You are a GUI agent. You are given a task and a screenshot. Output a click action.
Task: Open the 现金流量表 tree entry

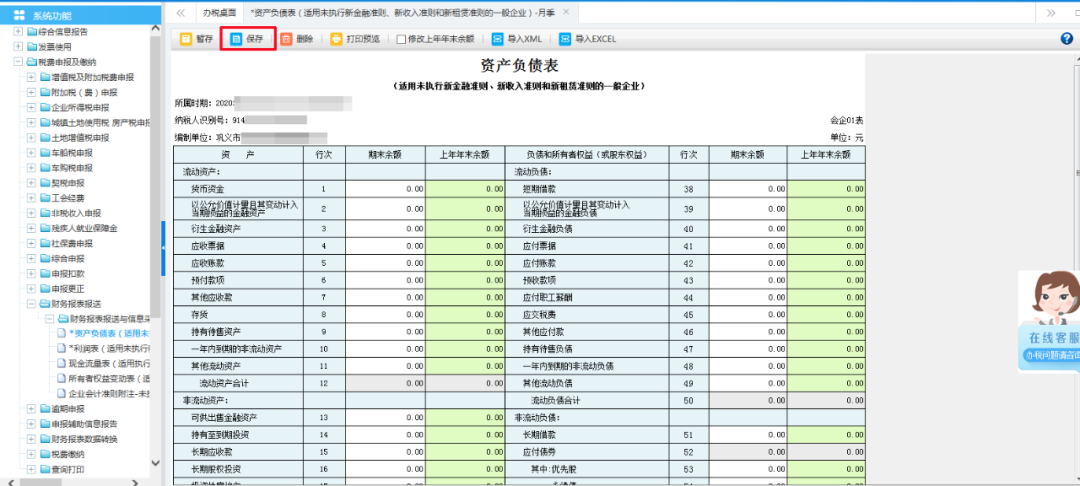click(110, 363)
